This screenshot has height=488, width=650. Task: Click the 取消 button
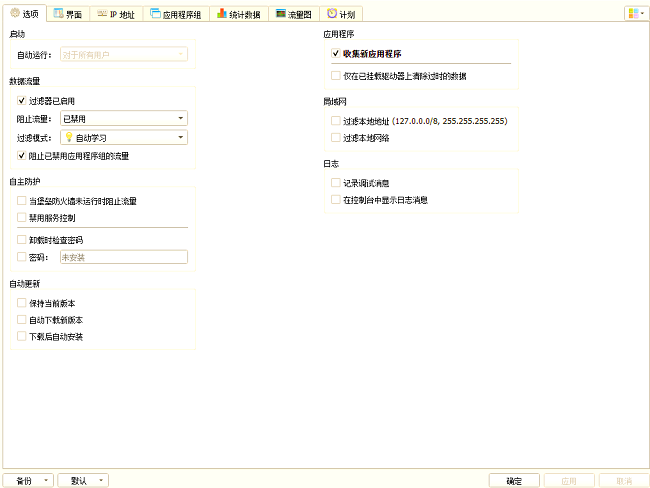(624, 481)
